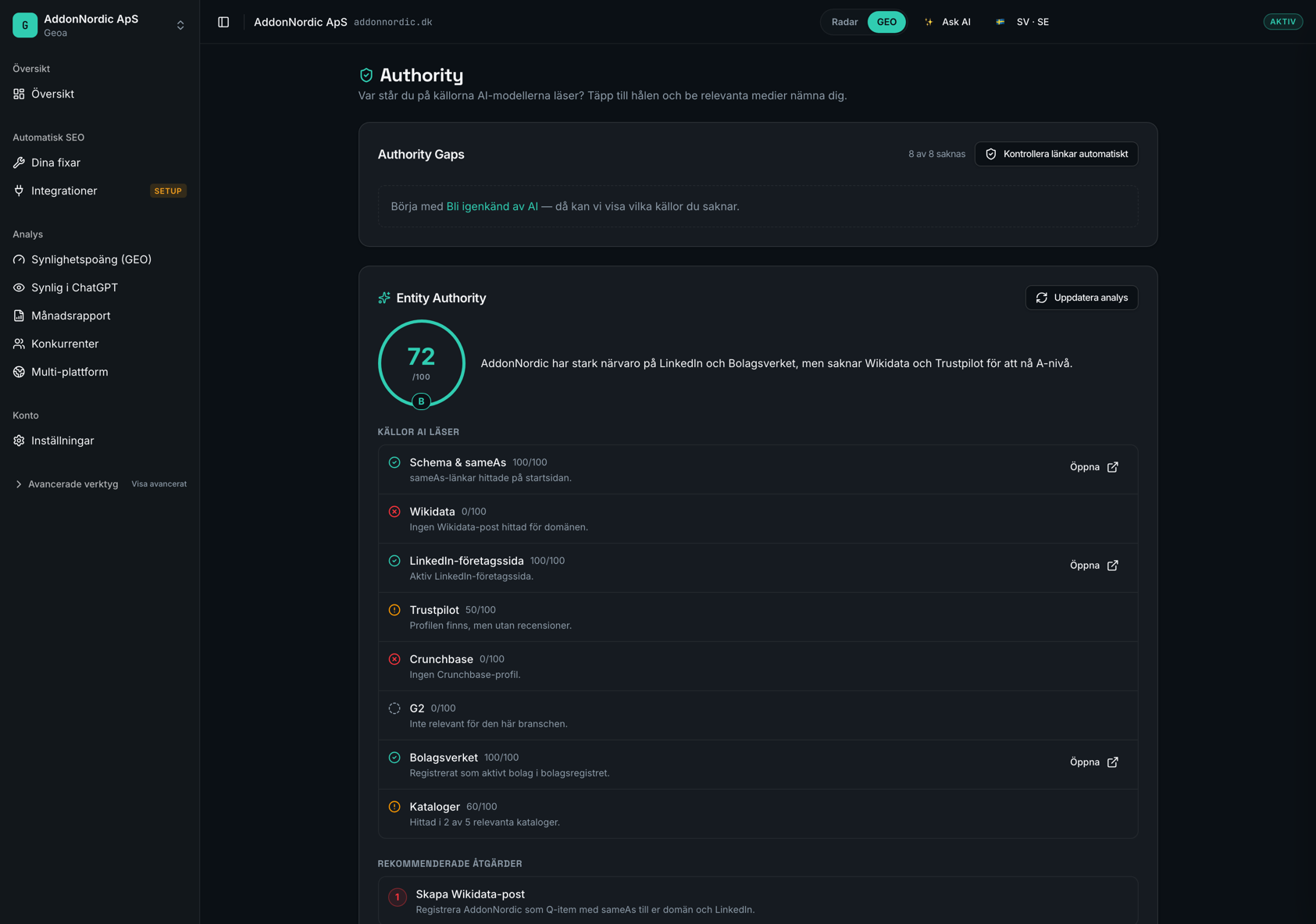Viewport: 1316px width, 924px height.
Task: Click the green G workspace logo
Action: pos(25,25)
